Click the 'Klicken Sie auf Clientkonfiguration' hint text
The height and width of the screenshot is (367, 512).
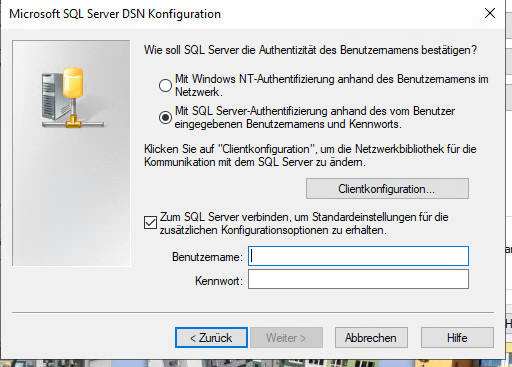point(310,155)
